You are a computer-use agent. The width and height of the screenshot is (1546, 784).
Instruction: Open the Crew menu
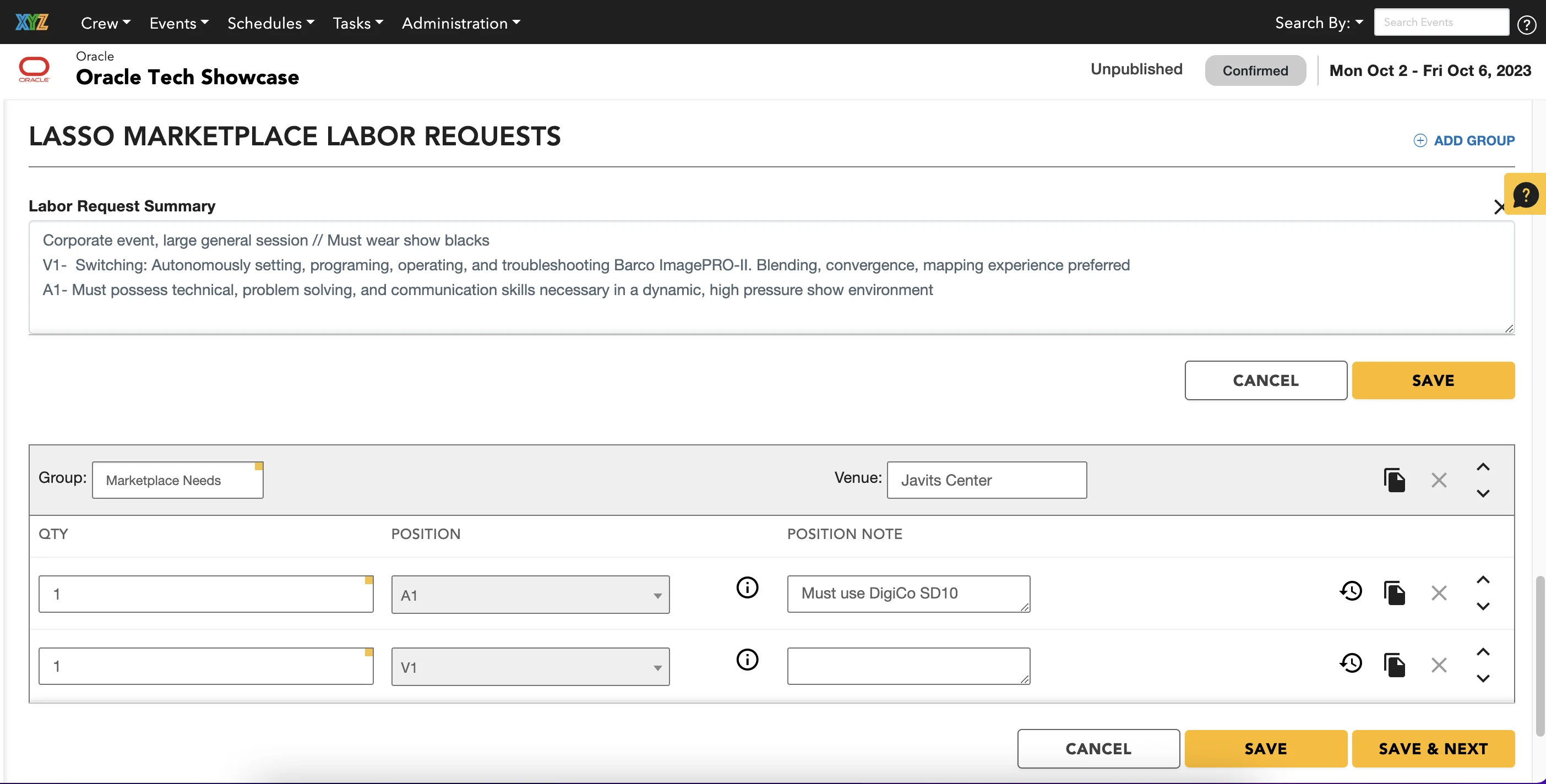(106, 23)
